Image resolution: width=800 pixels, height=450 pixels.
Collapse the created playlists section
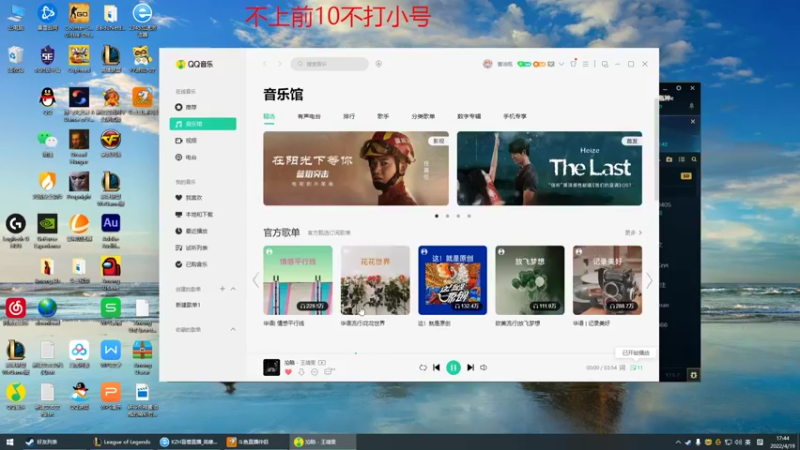[x=233, y=289]
